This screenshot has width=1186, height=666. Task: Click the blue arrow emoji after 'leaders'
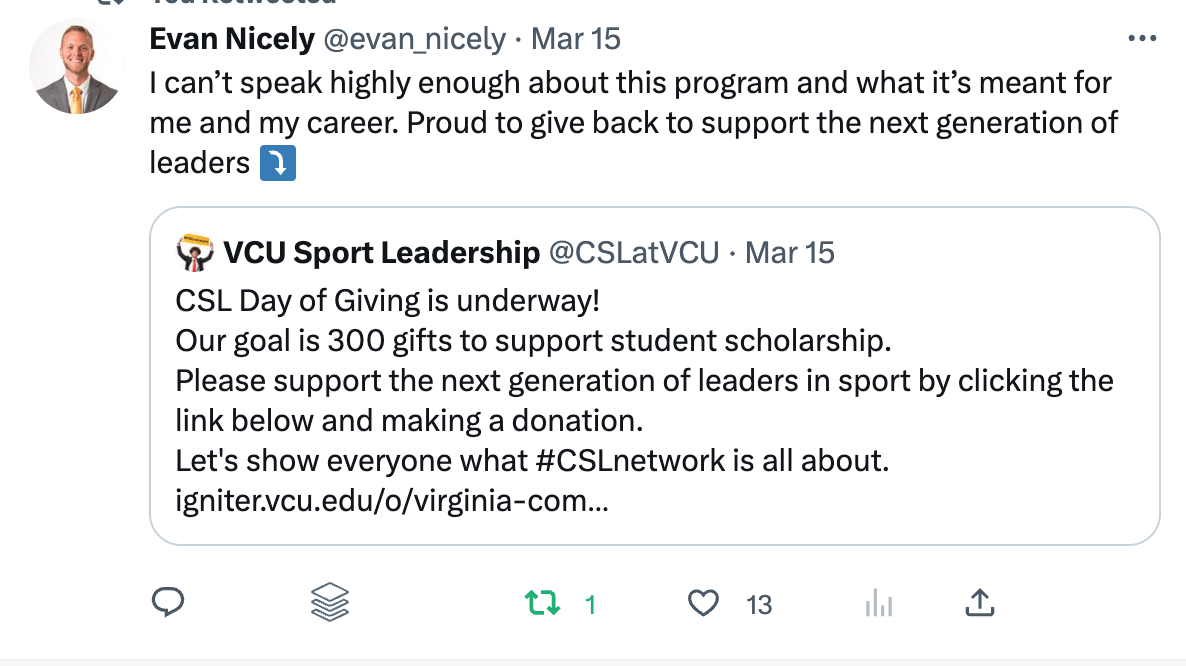277,163
